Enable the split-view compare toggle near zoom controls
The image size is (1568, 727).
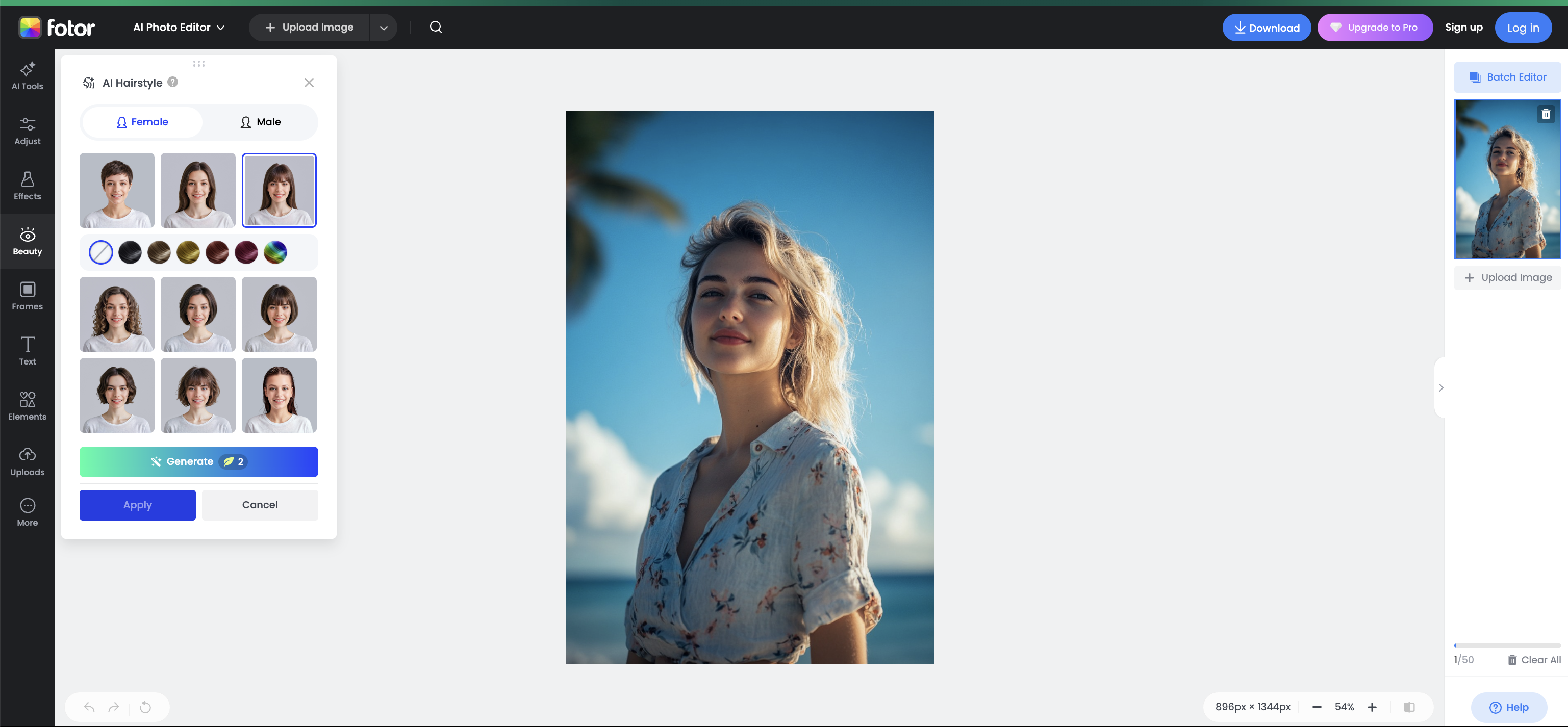click(1410, 706)
